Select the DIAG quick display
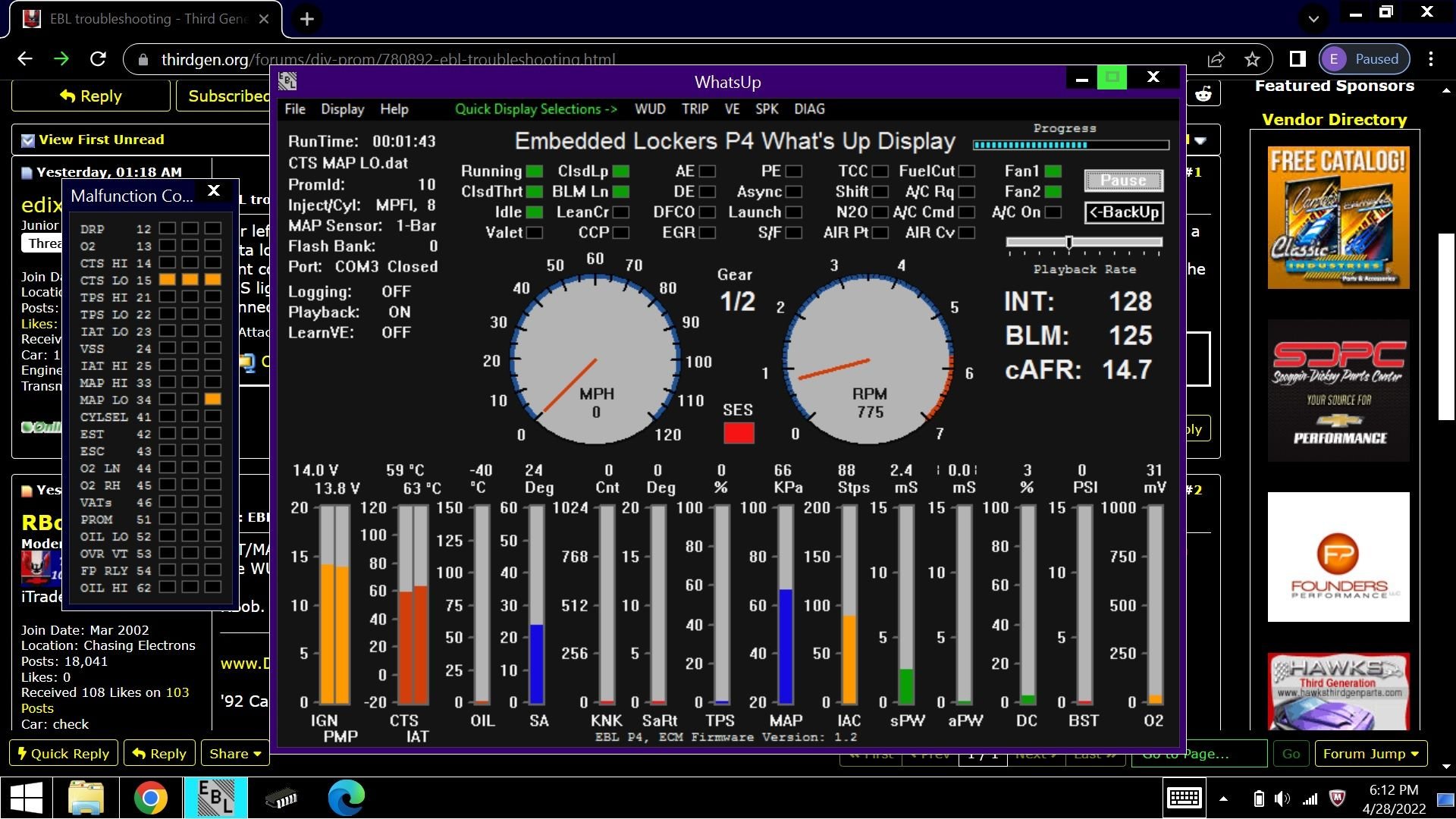The height and width of the screenshot is (819, 1456). point(809,109)
